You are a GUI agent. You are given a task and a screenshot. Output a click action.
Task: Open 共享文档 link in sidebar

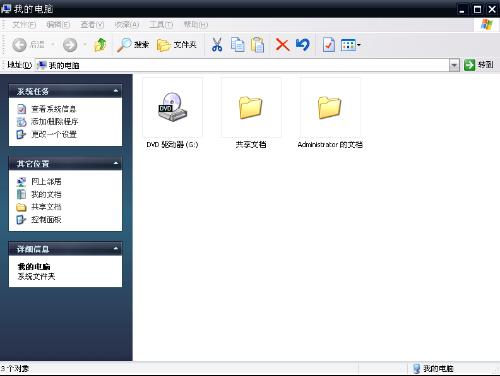(x=46, y=207)
